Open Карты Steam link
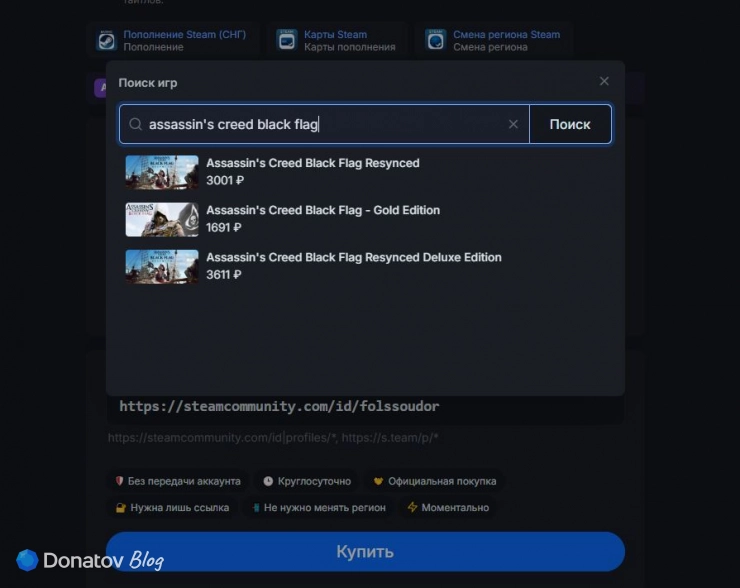Screen dimensions: 740x588 coord(335,34)
